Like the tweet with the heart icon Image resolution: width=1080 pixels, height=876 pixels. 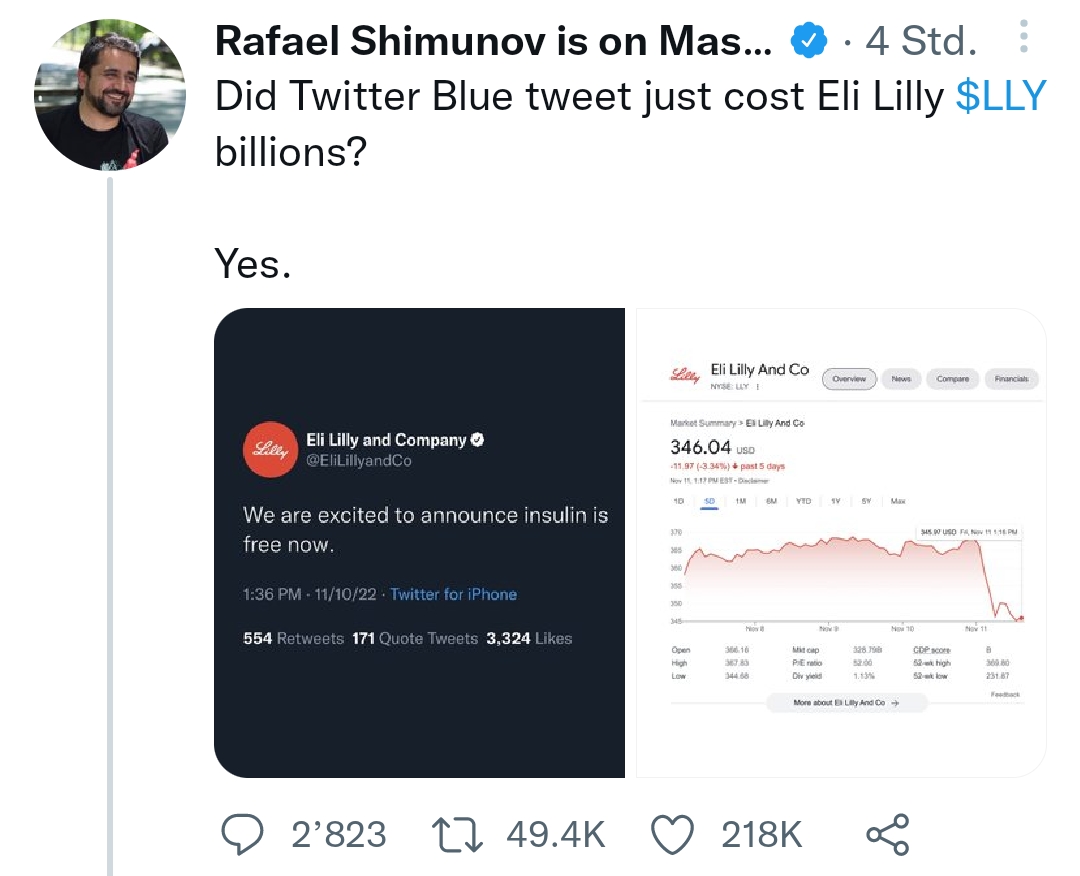pyautogui.click(x=672, y=835)
